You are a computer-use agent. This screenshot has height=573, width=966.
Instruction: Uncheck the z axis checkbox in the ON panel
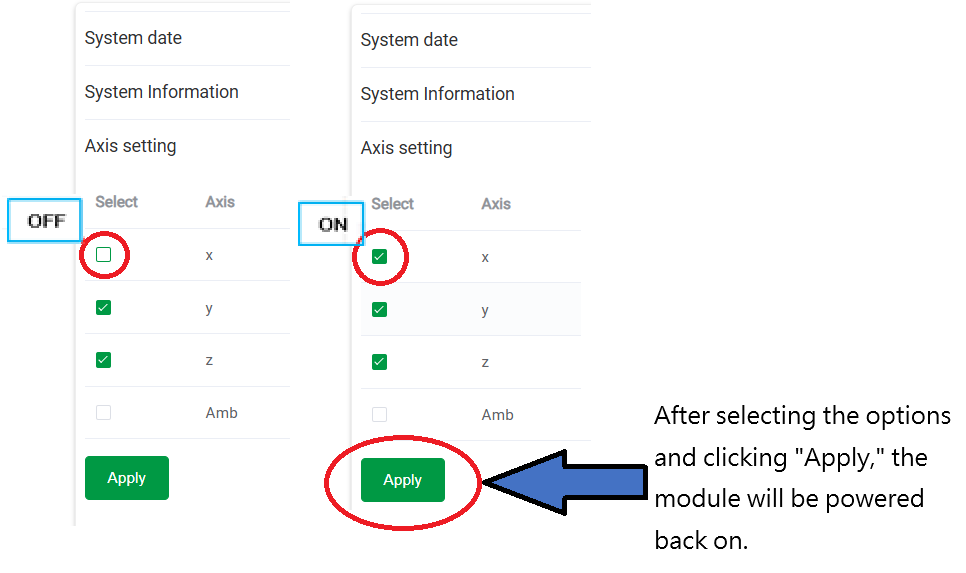point(379,362)
